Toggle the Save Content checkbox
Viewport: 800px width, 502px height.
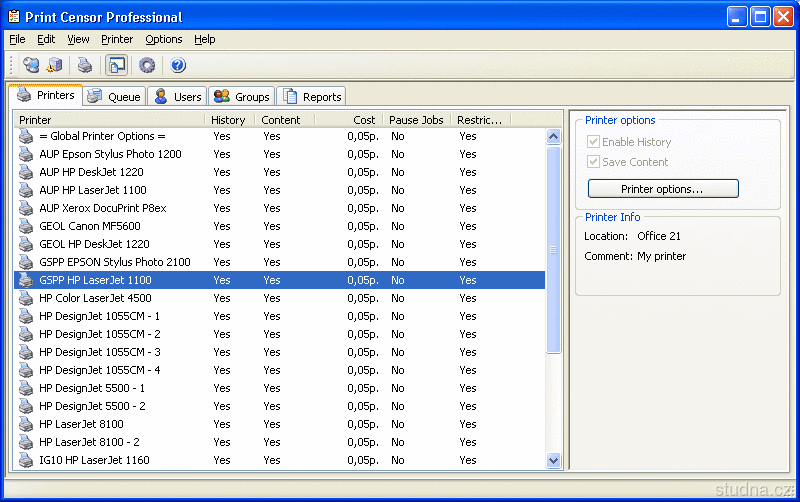pyautogui.click(x=594, y=162)
